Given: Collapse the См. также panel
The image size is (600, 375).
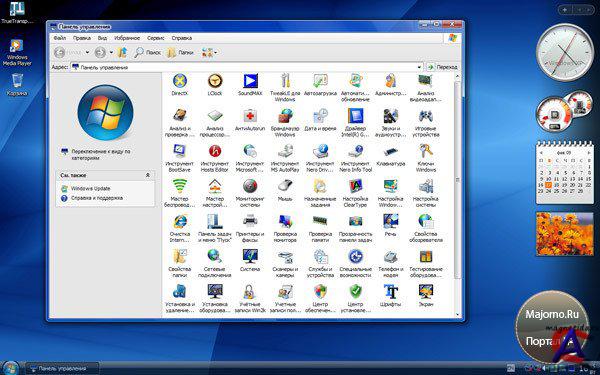Looking at the screenshot, I should click(148, 175).
